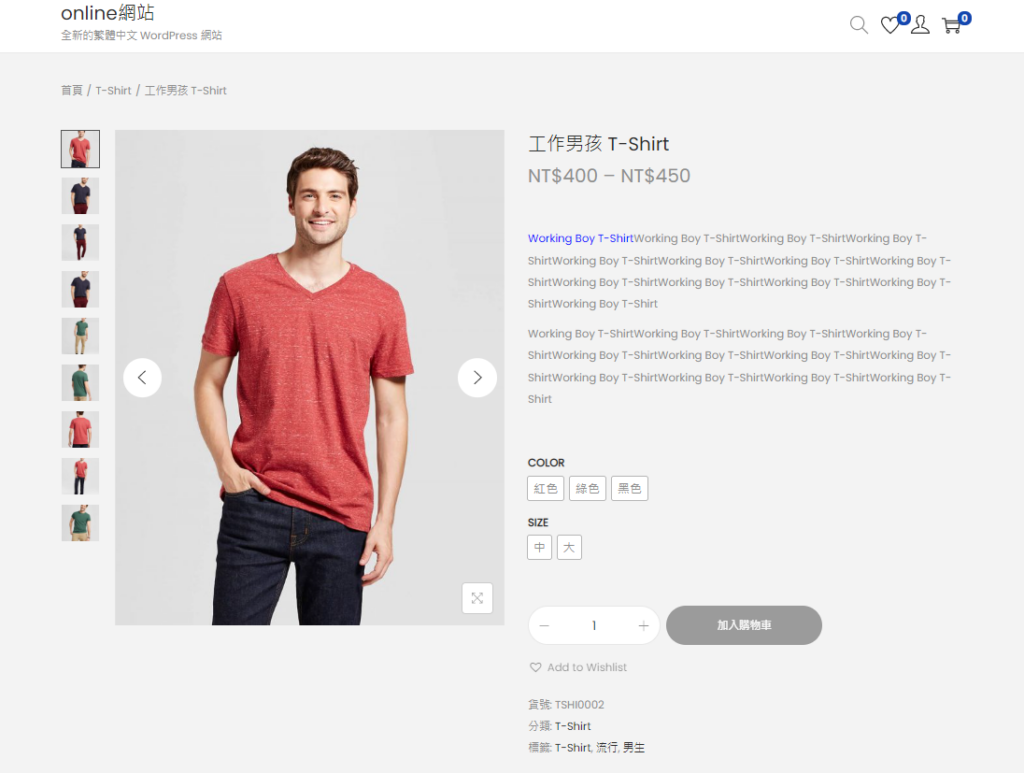
Task: Click heart icon beside Add to Wishlist
Action: 535,667
